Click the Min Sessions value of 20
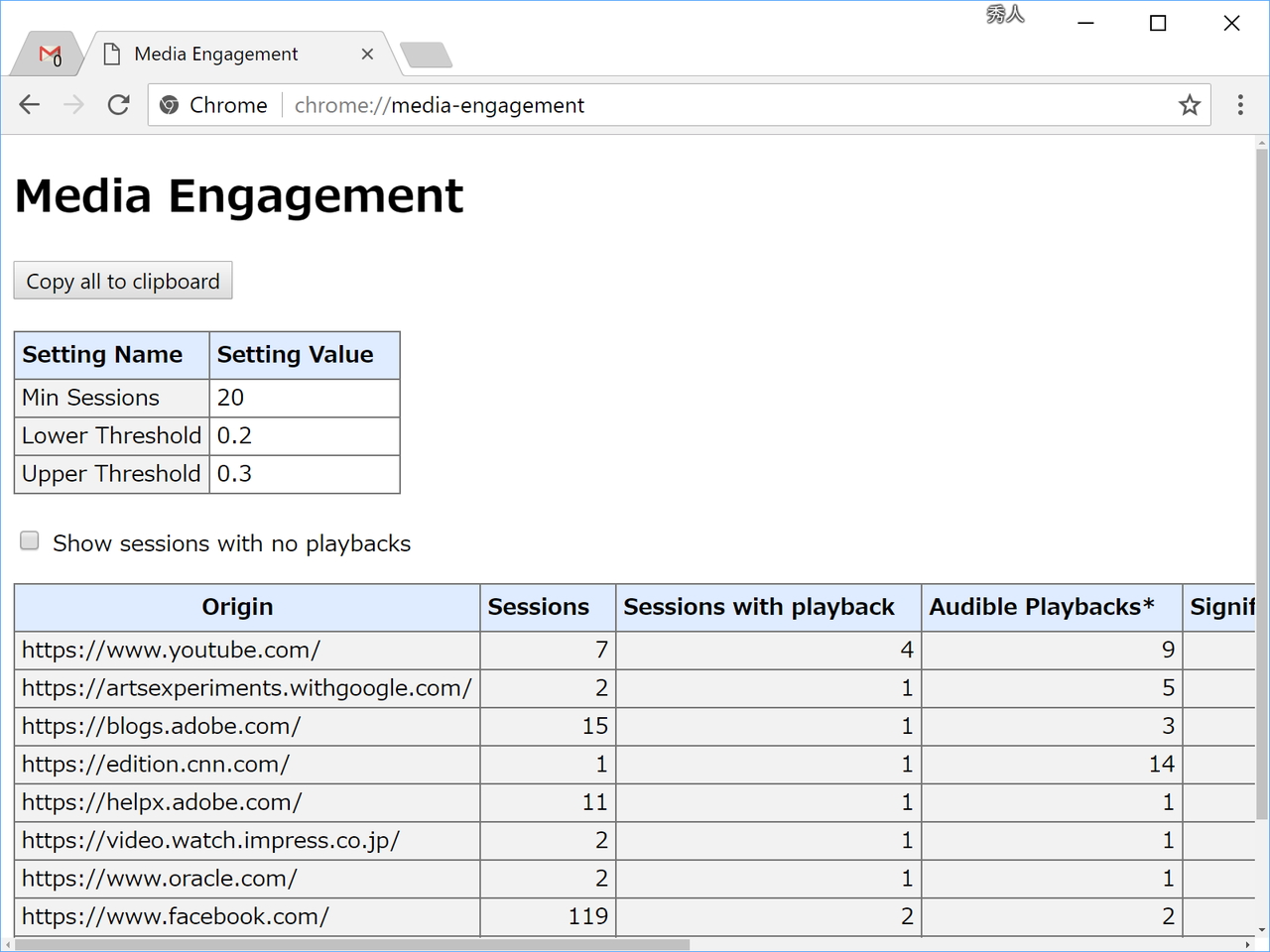Screen dimensions: 1270x952 point(230,398)
